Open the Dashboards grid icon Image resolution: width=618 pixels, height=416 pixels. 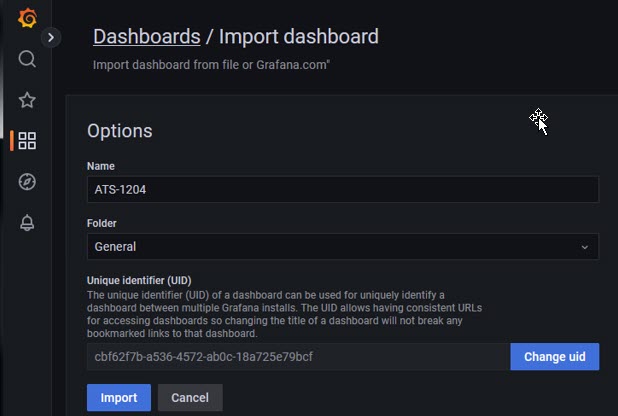tap(27, 141)
